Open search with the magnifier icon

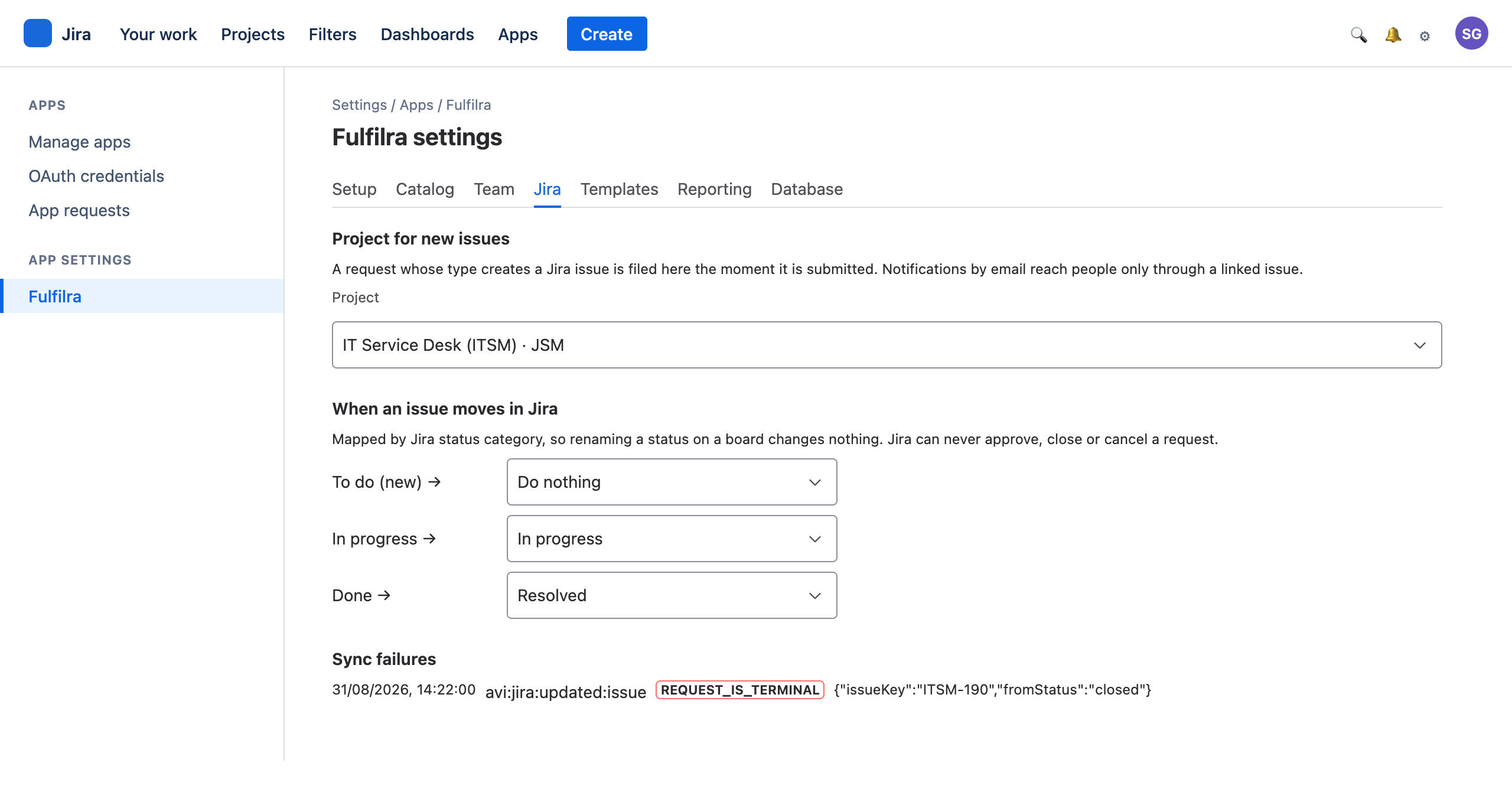(1358, 35)
